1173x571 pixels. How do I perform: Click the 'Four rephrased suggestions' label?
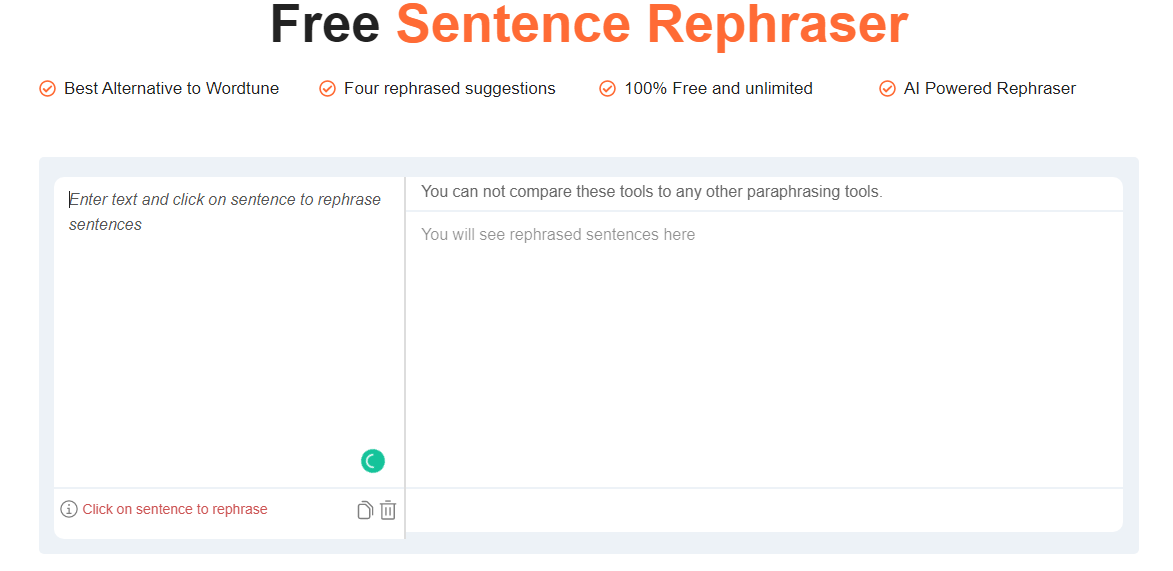[450, 89]
